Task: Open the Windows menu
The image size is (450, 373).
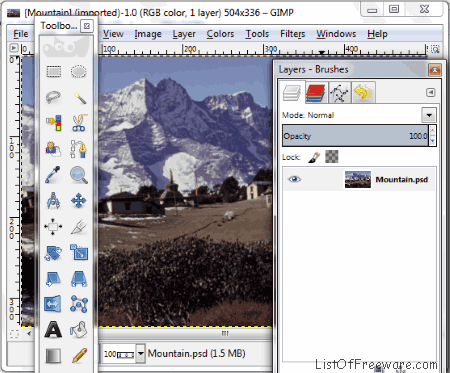Action: click(x=336, y=34)
